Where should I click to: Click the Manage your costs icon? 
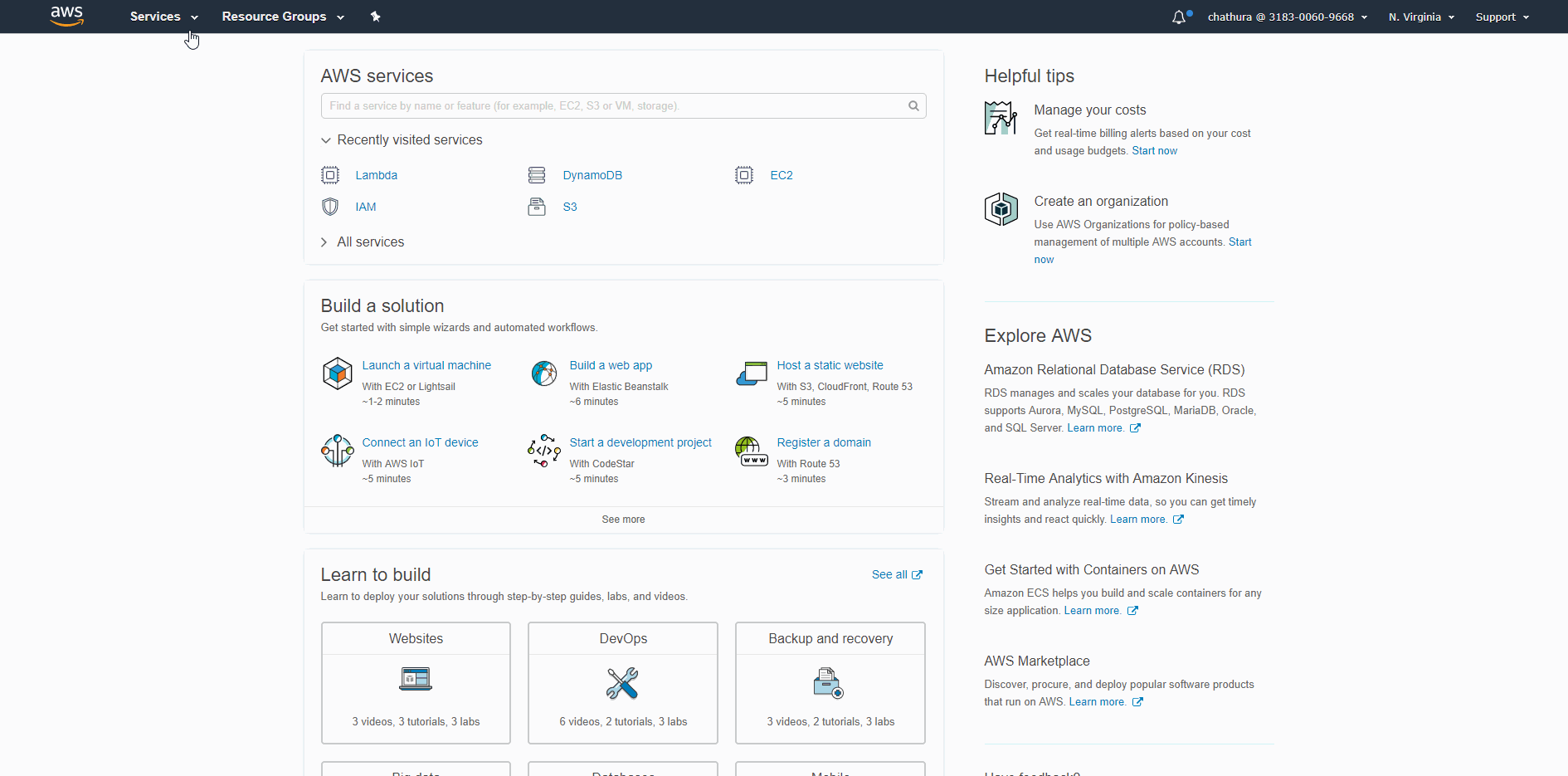1001,118
